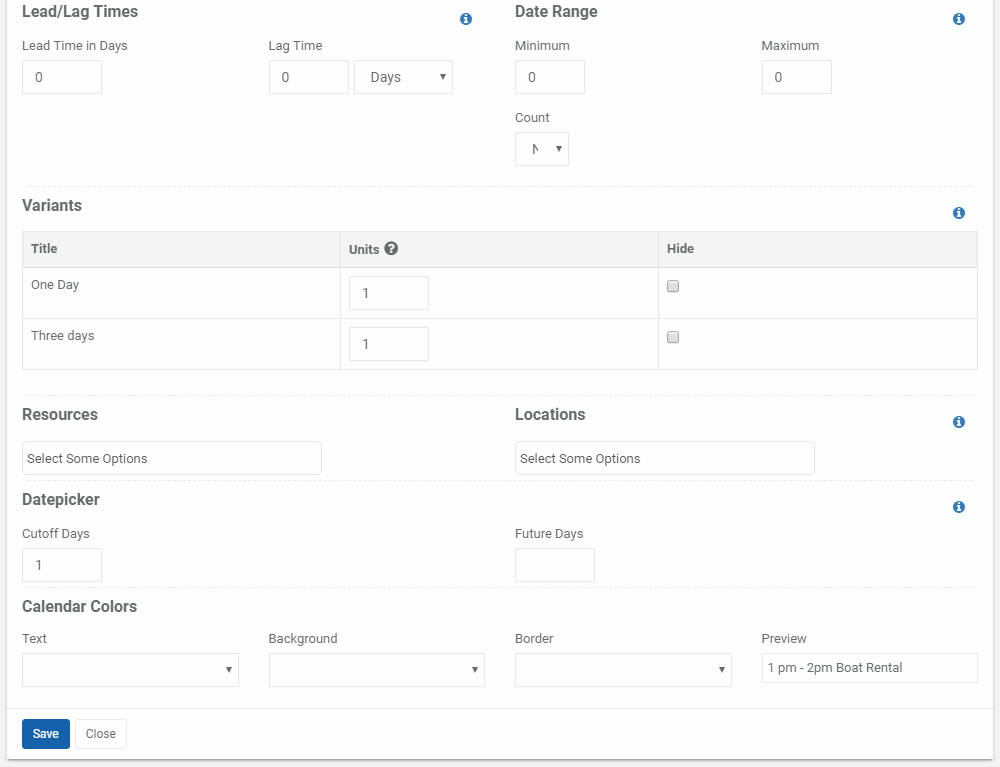Open the Date Range info icon
The width and height of the screenshot is (1000, 767).
point(959,19)
